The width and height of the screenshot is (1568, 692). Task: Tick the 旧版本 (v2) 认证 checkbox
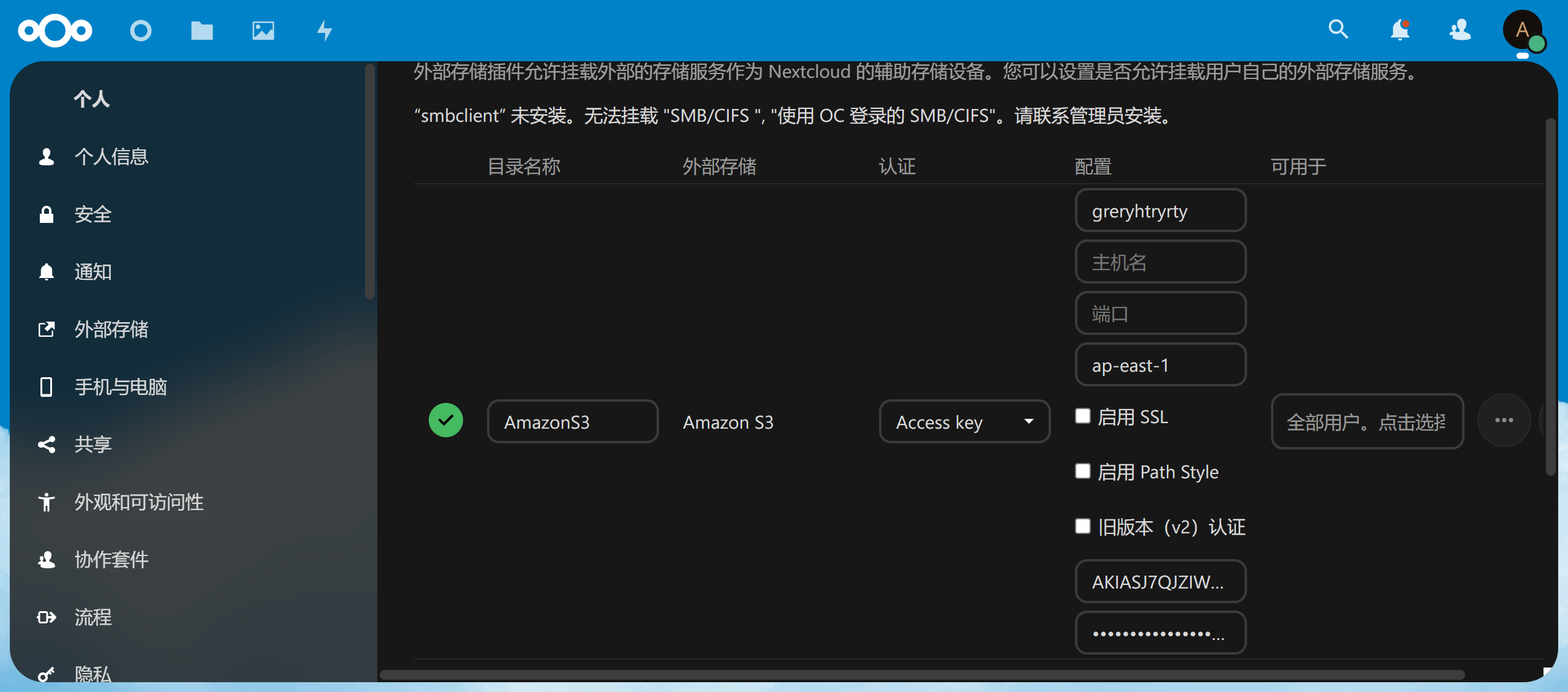click(x=1083, y=527)
